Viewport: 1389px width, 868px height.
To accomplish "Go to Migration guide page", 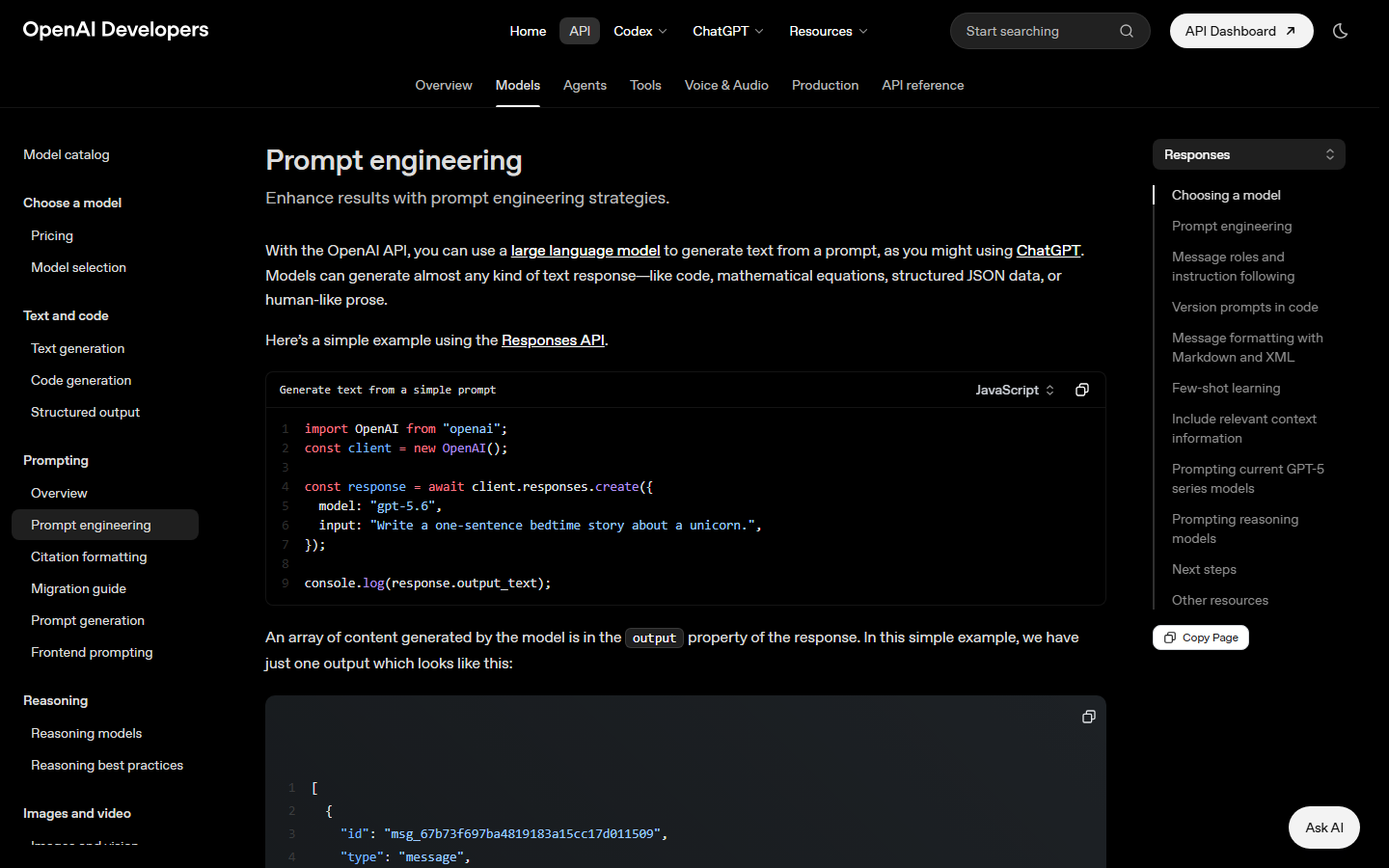I will point(78,588).
